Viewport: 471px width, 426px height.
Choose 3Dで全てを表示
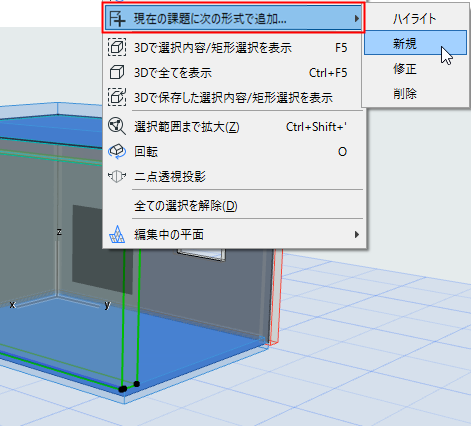coord(233,72)
